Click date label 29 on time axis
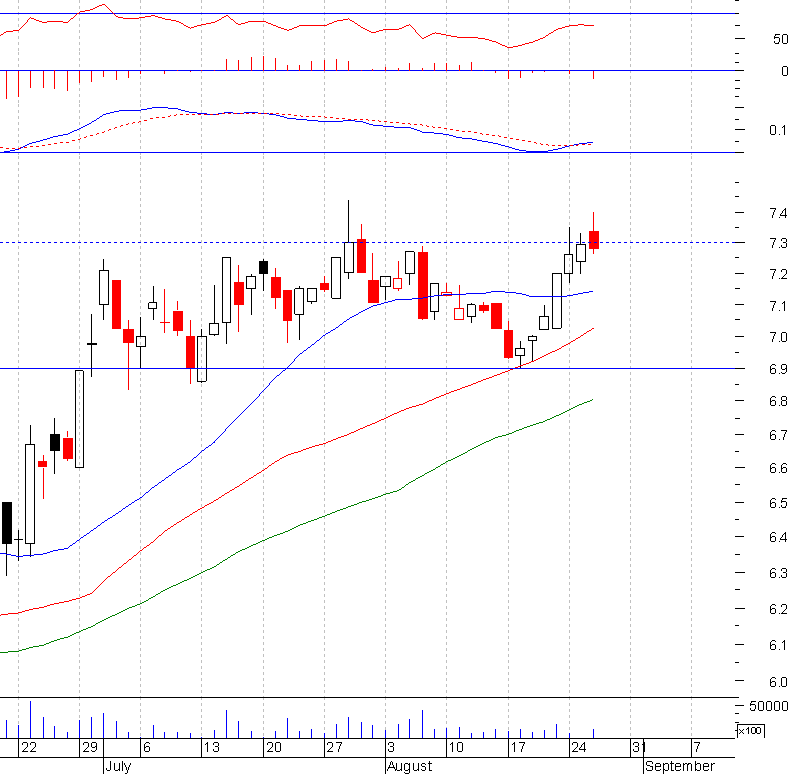Screen dimensions: 792x774 point(89,748)
